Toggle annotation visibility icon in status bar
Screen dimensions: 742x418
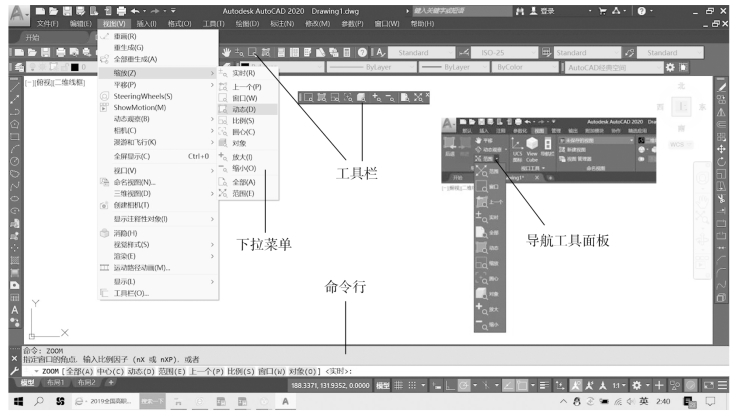click(x=576, y=385)
